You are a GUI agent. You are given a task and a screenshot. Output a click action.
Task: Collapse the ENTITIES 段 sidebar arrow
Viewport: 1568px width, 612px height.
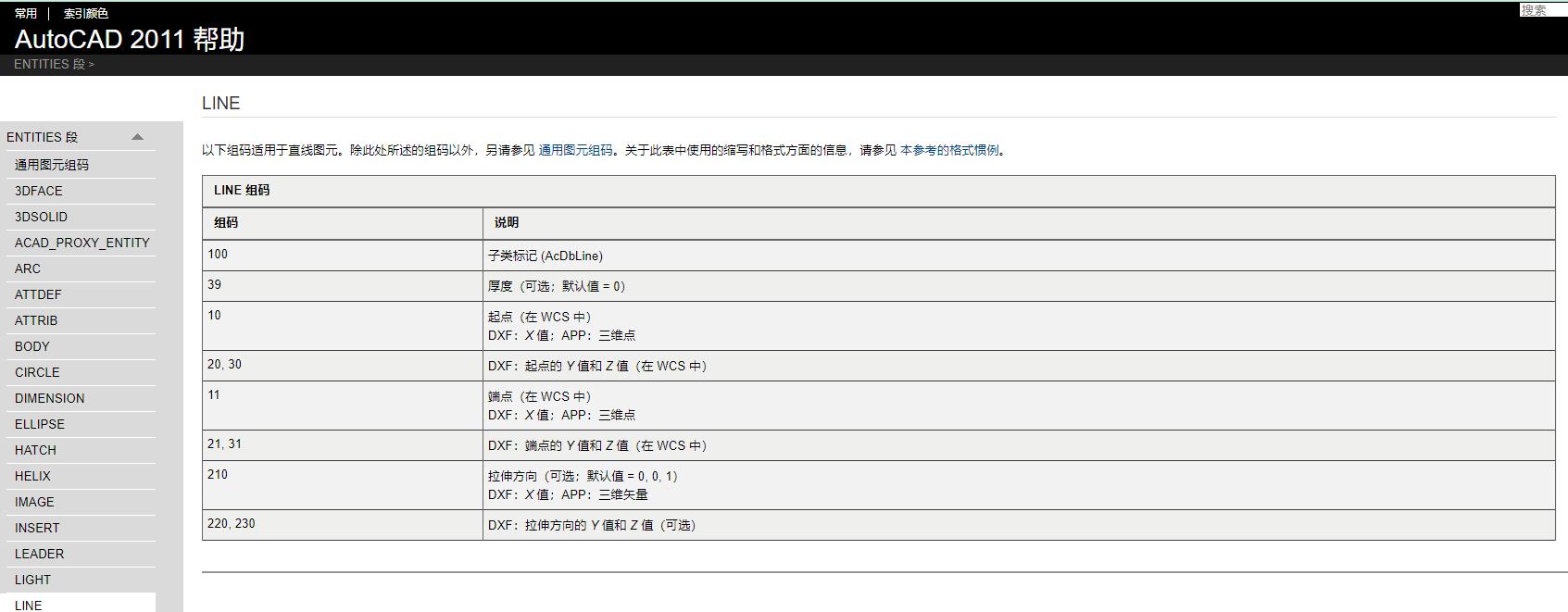(x=137, y=137)
